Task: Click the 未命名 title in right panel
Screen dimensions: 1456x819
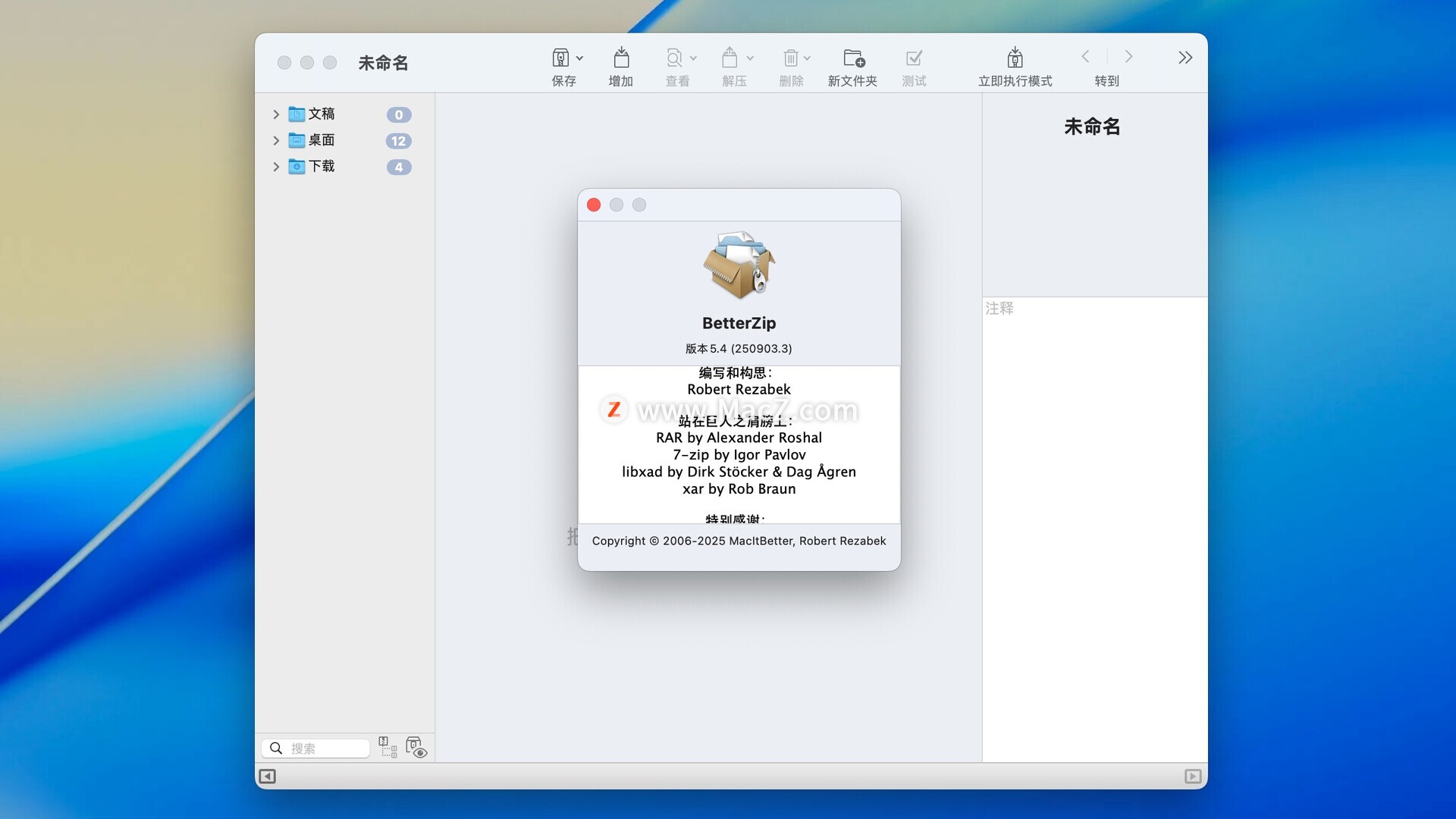Action: click(1092, 127)
